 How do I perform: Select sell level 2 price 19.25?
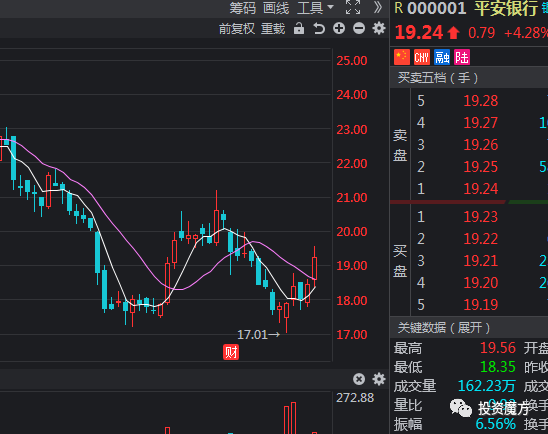tap(481, 167)
